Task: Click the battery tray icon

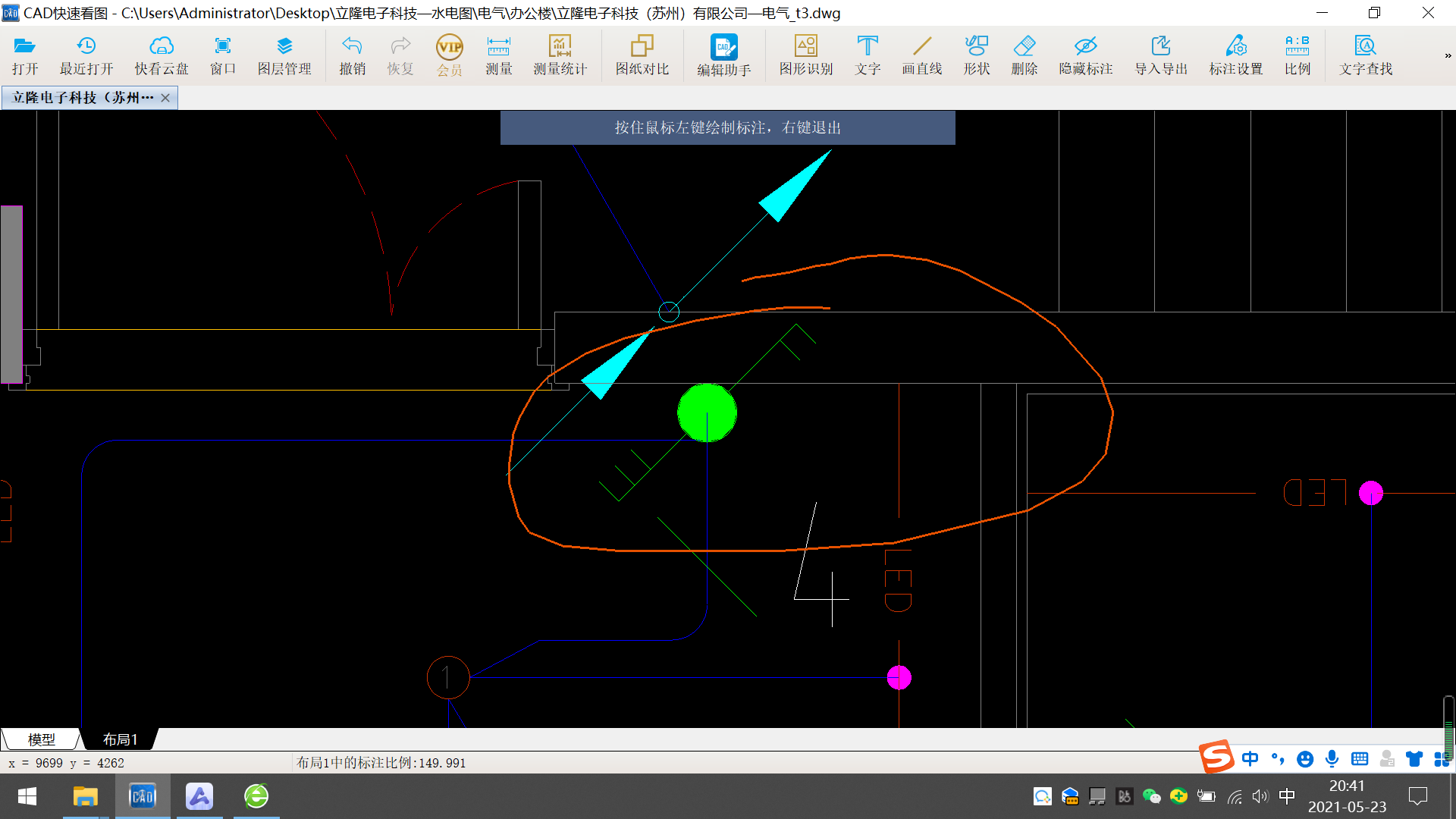Action: pyautogui.click(x=1206, y=796)
